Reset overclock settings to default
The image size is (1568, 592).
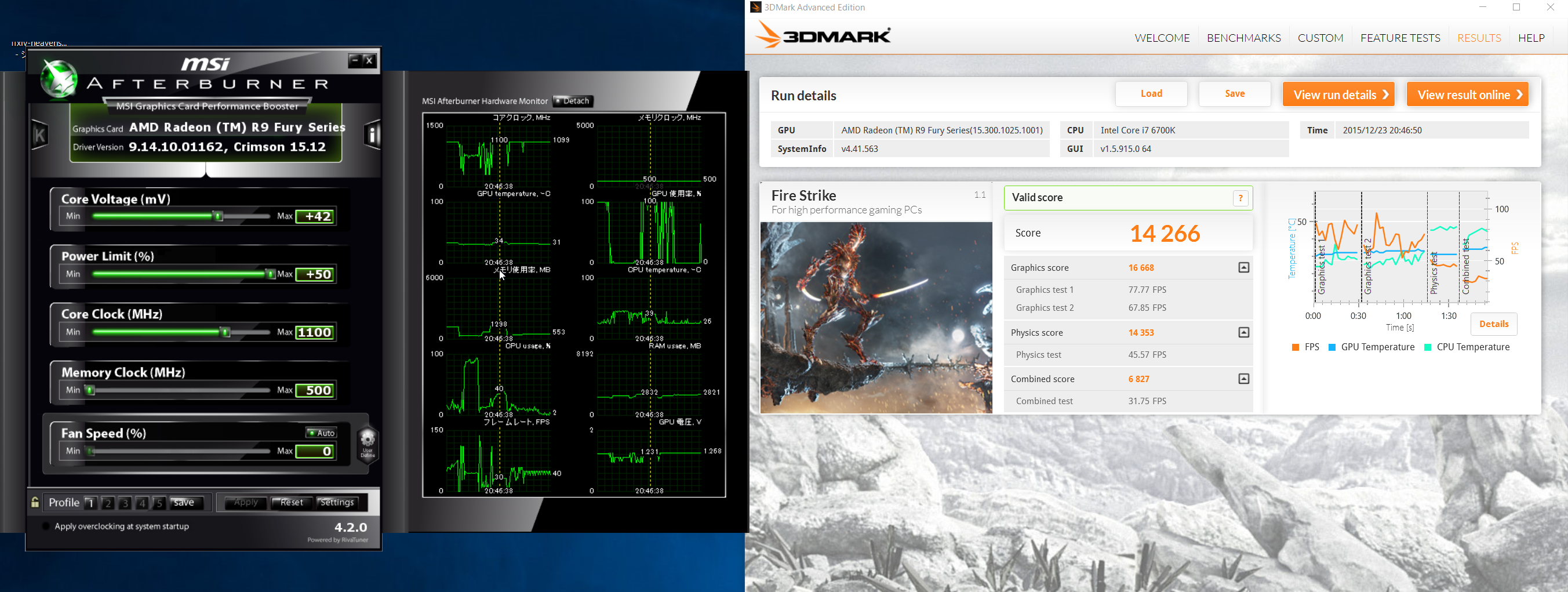tap(291, 503)
